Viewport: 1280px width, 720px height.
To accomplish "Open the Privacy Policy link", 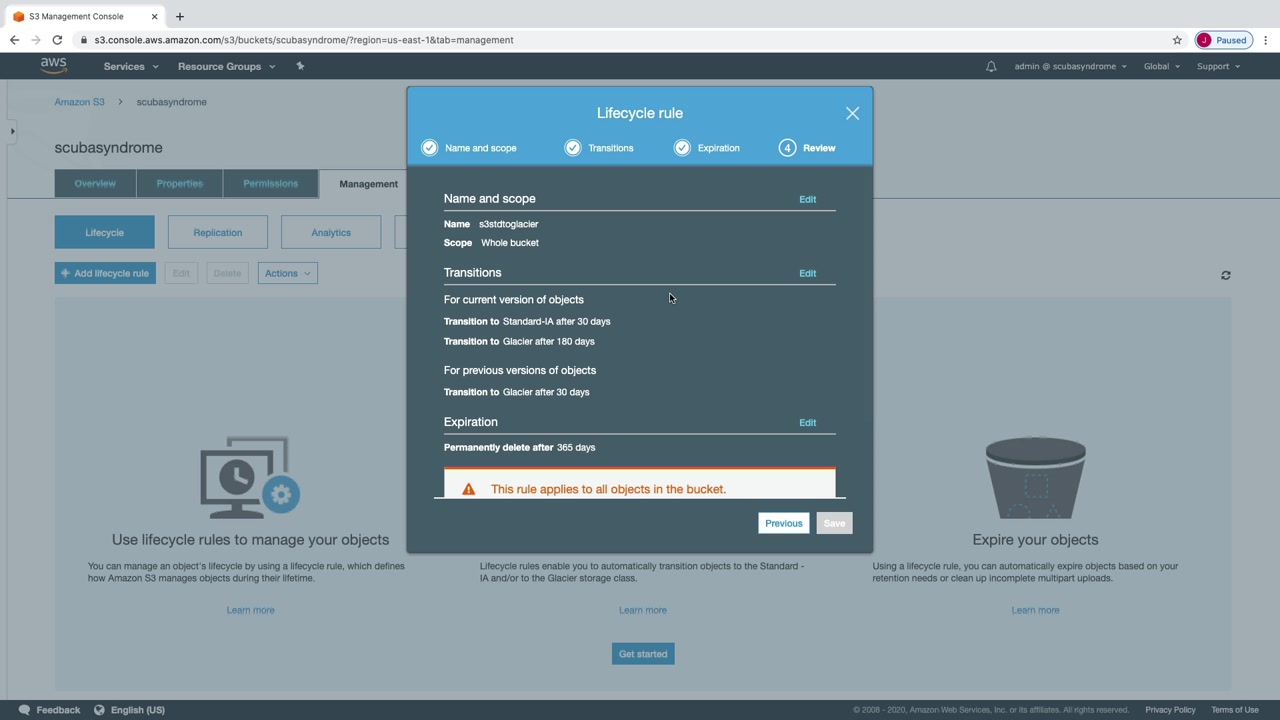I will pyautogui.click(x=1170, y=710).
